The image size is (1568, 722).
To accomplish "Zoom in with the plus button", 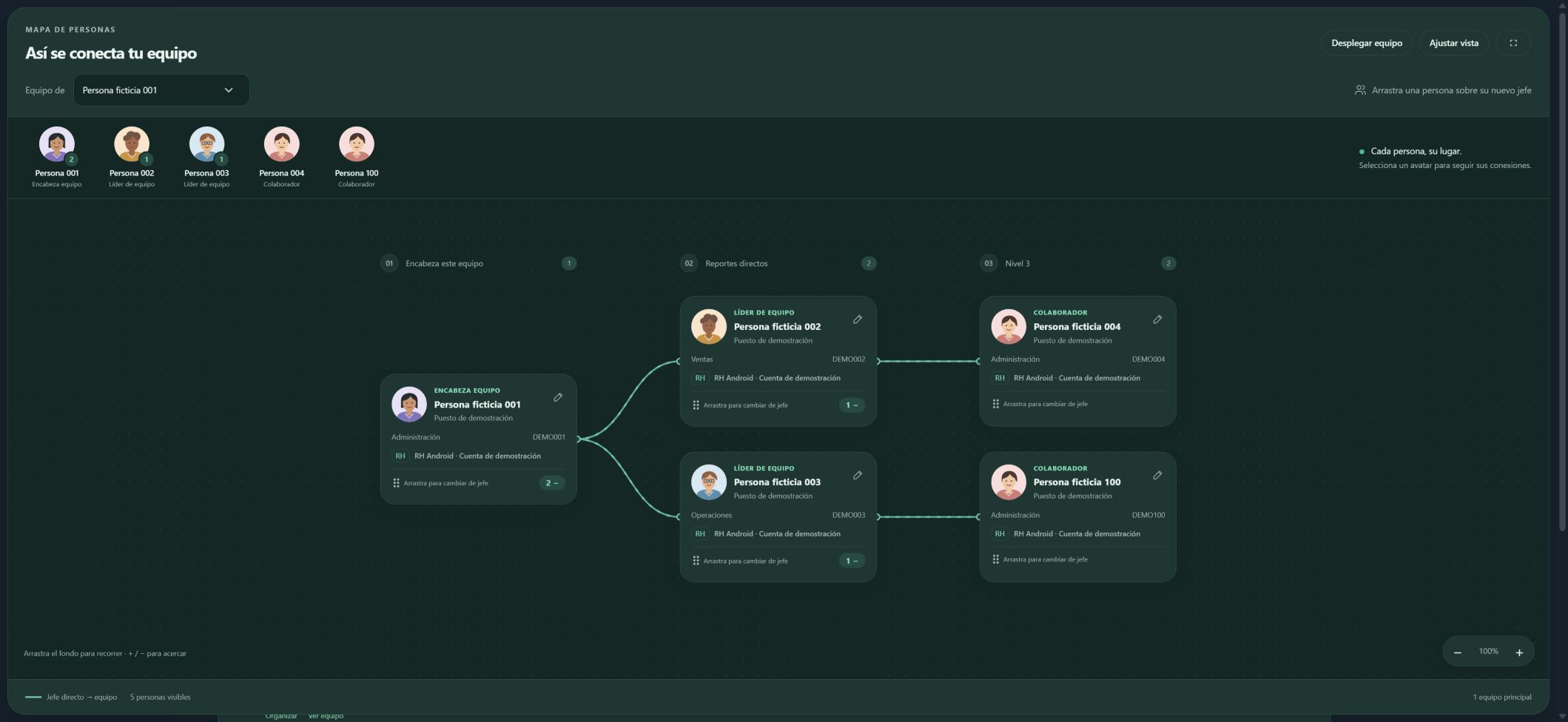I will pyautogui.click(x=1519, y=652).
